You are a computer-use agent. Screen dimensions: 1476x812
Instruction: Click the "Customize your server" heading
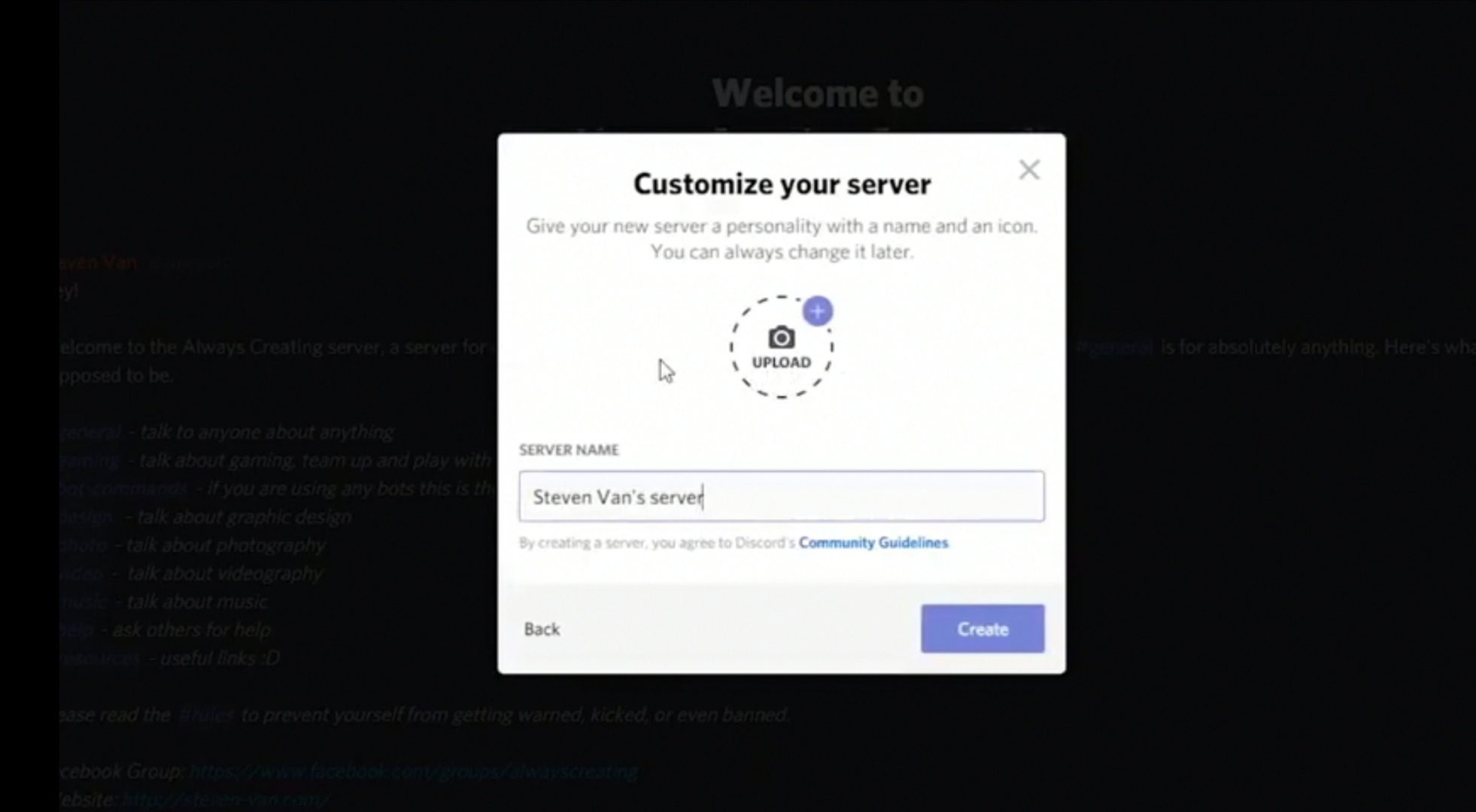[782, 184]
